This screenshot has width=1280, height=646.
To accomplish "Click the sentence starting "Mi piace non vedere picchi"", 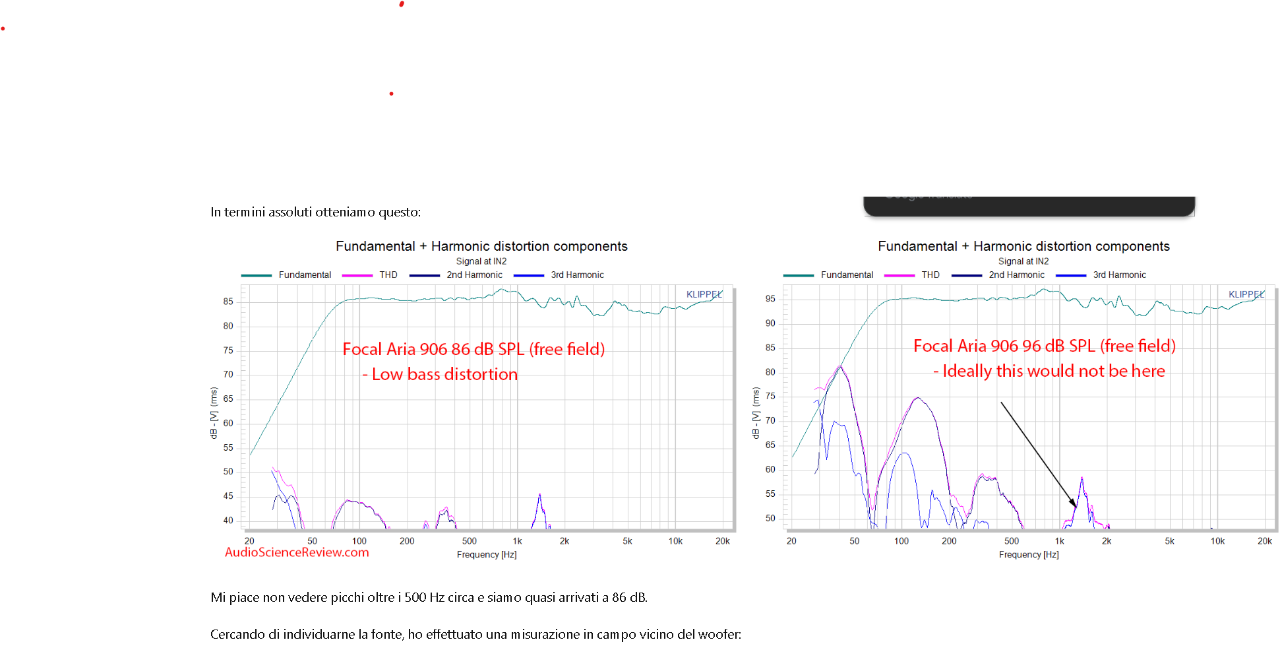I will [429, 598].
